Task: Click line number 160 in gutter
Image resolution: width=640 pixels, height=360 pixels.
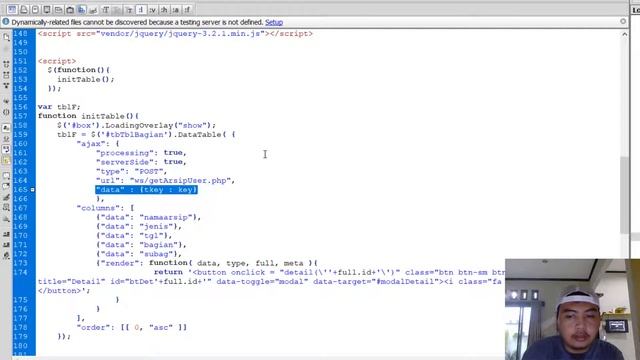Action: click(20, 144)
